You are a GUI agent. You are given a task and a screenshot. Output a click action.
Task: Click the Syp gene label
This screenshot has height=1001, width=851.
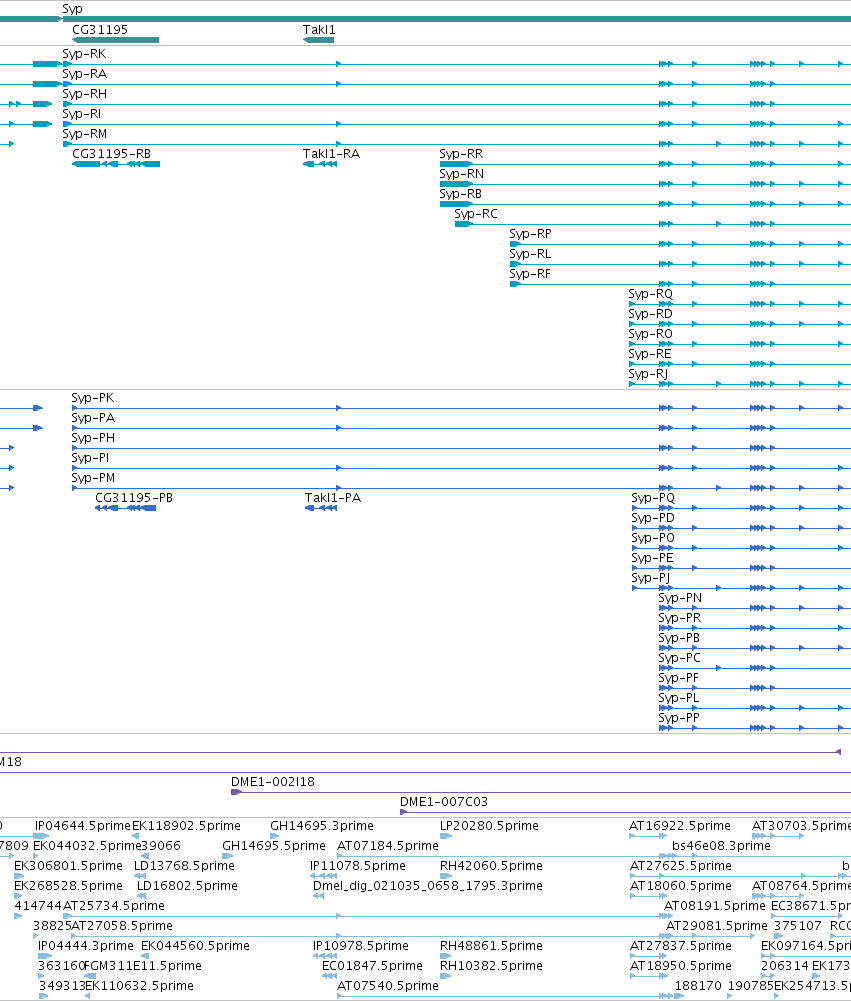[x=72, y=9]
